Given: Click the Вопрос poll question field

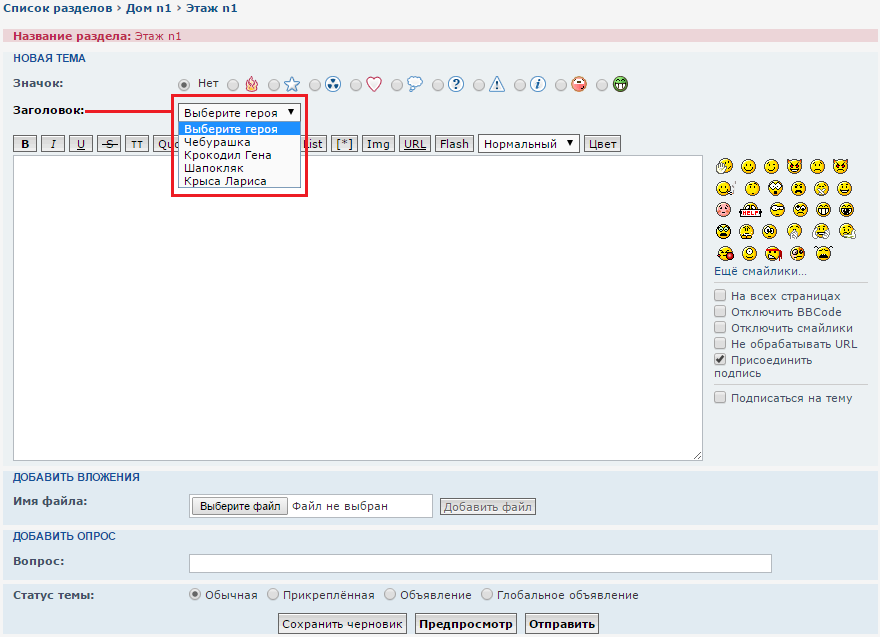Looking at the screenshot, I should [480, 563].
